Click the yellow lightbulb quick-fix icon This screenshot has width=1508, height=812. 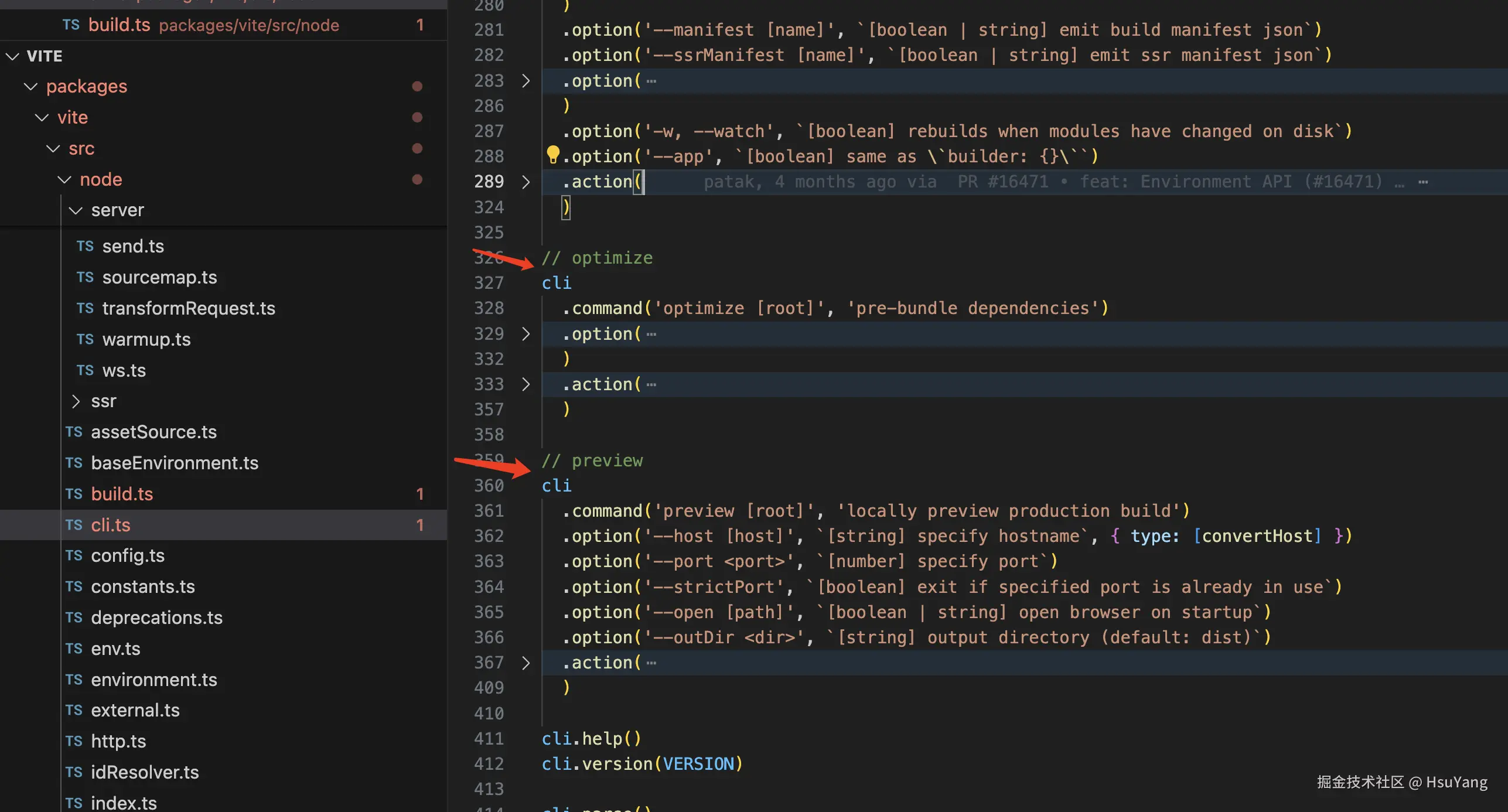click(552, 155)
